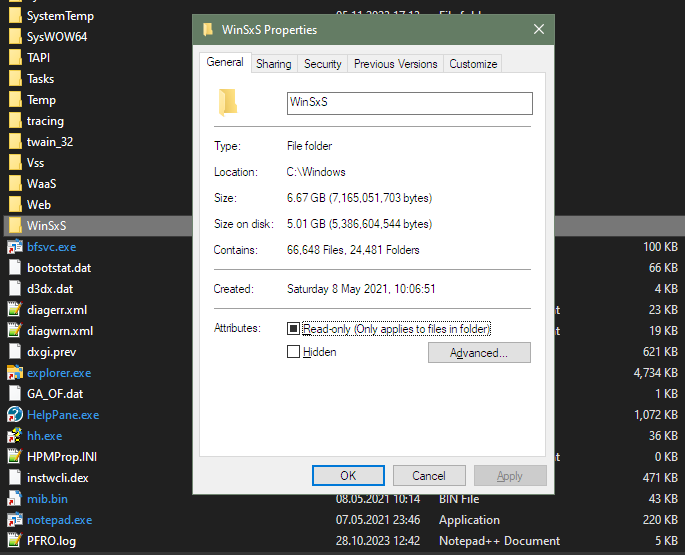685x555 pixels.
Task: Click the d3dx.dat file icon
Action: (15, 288)
